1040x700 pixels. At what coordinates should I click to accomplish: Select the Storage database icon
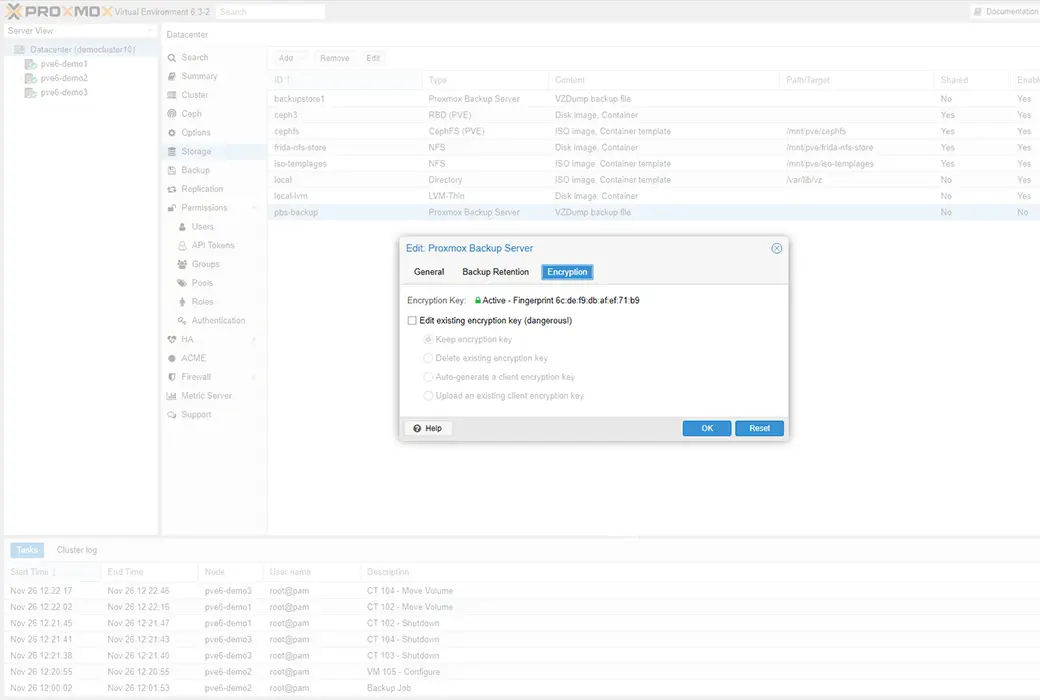tap(172, 151)
